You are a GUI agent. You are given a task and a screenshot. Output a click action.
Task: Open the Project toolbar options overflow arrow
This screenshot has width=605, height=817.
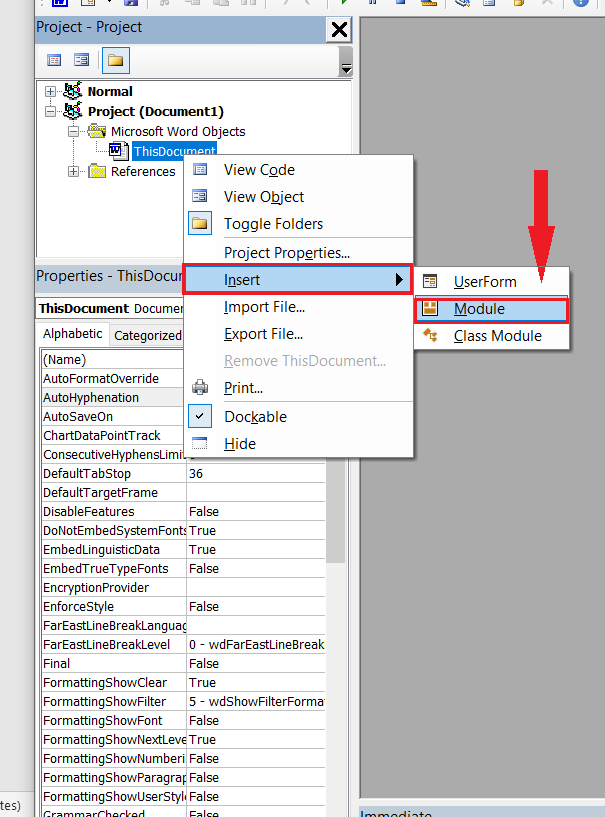[345, 62]
